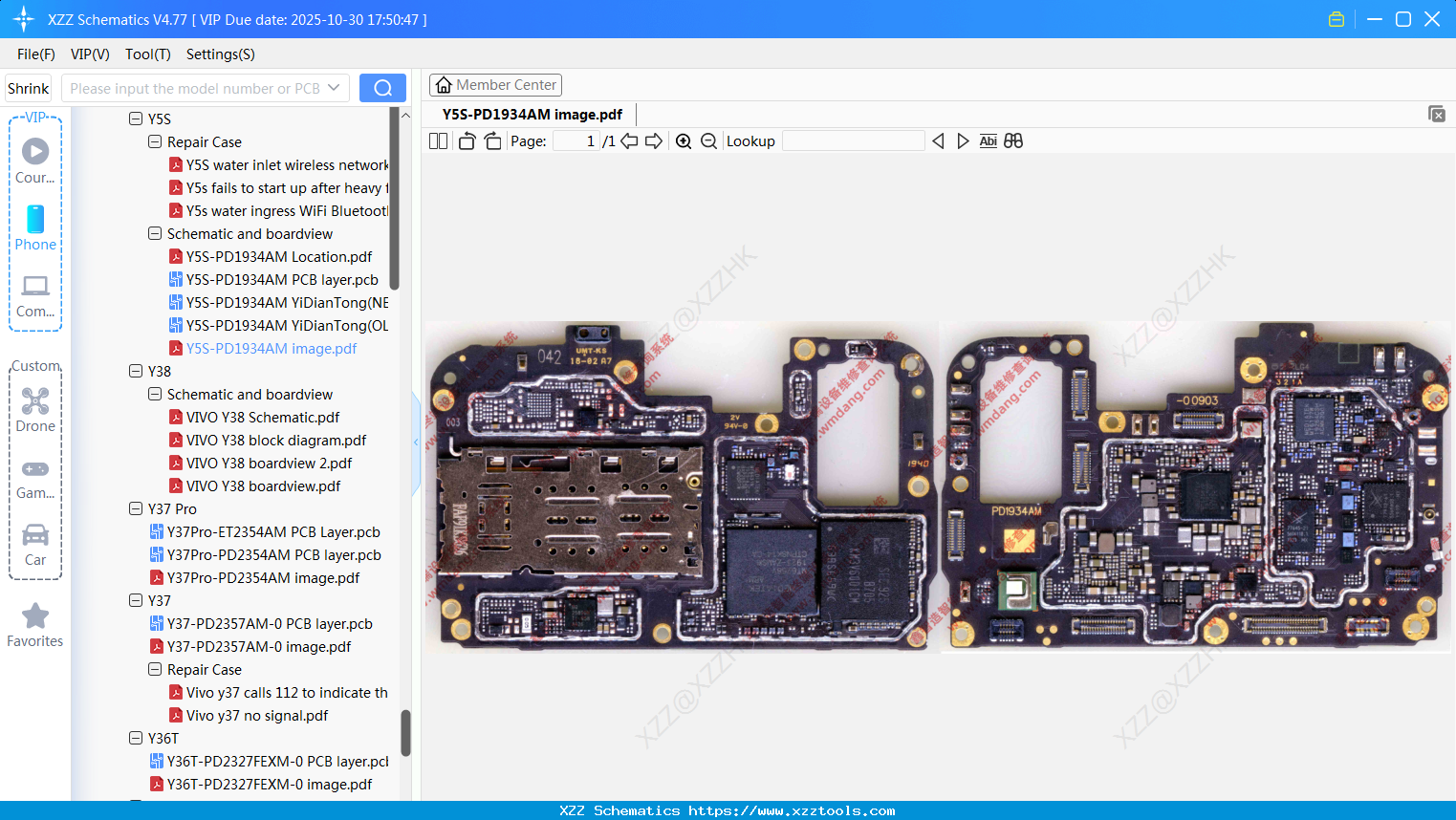Click the blue search button
1456x820 pixels.
click(382, 88)
